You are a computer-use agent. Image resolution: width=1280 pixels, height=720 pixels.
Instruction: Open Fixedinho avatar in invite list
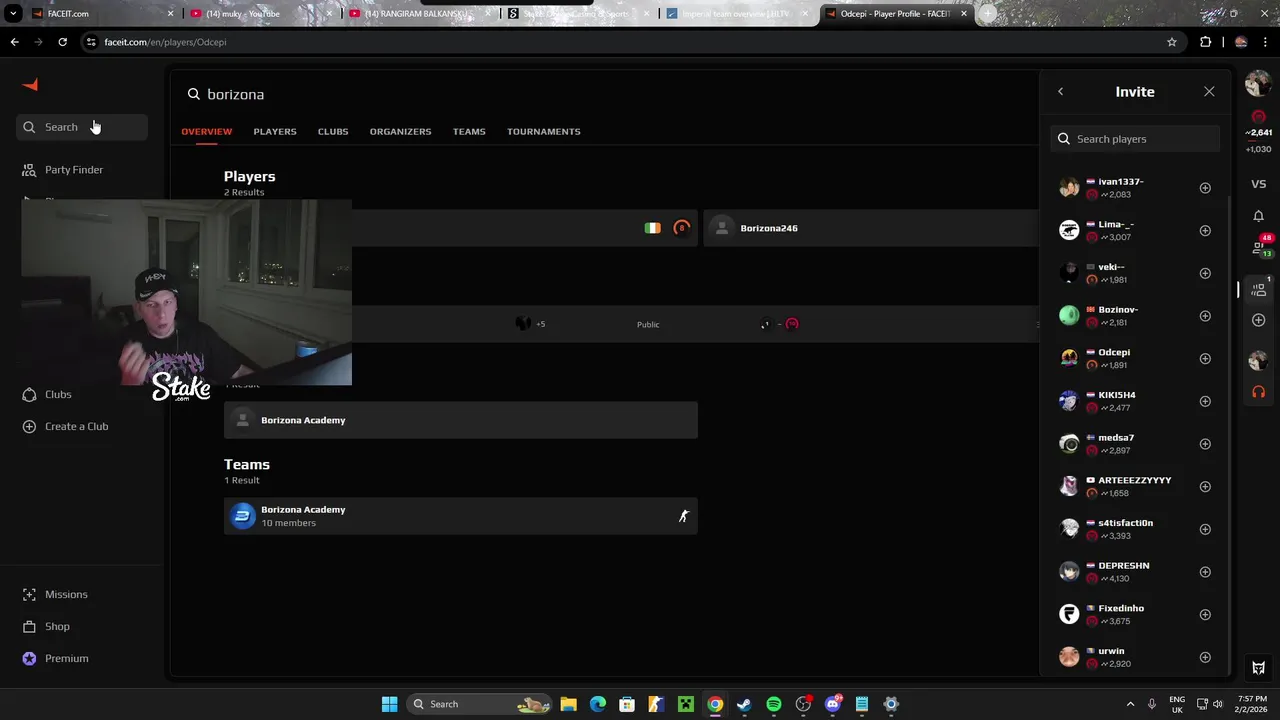point(1069,614)
